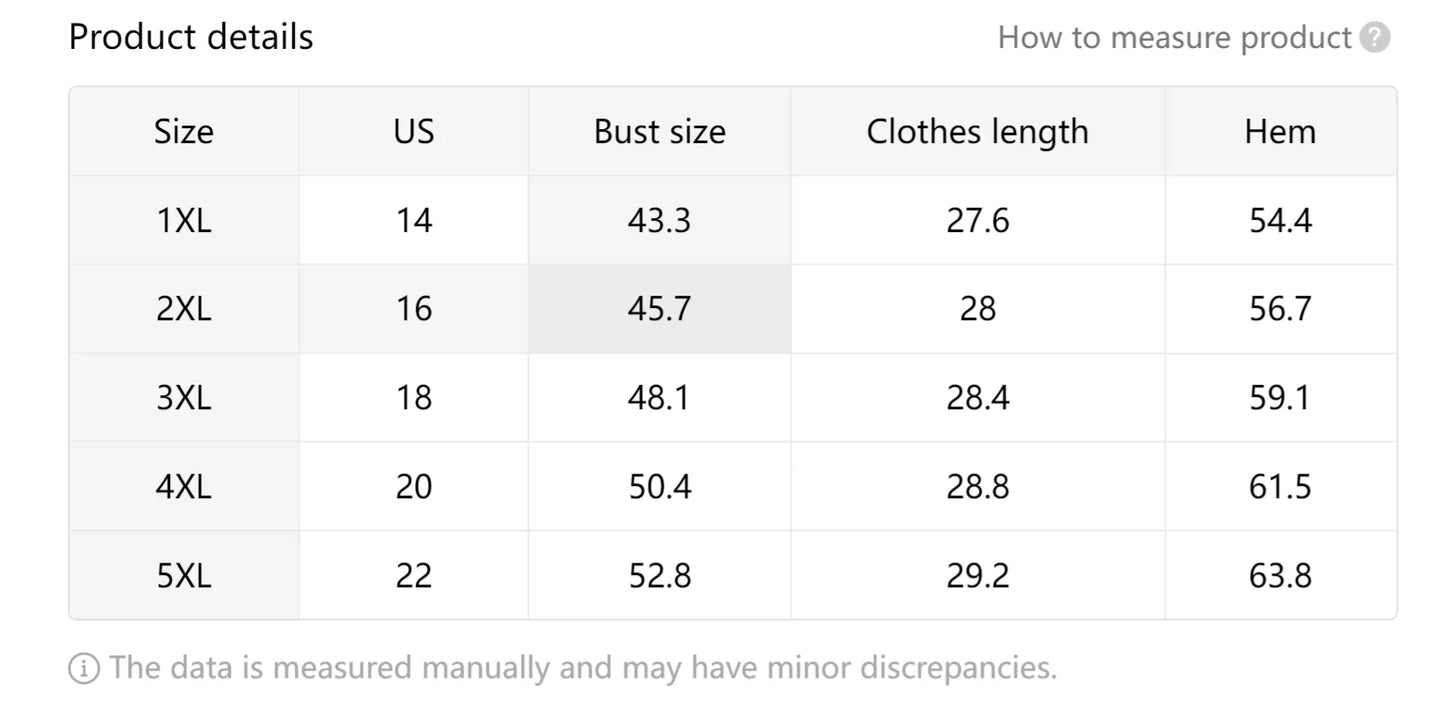Click the US size 14 cell

412,220
